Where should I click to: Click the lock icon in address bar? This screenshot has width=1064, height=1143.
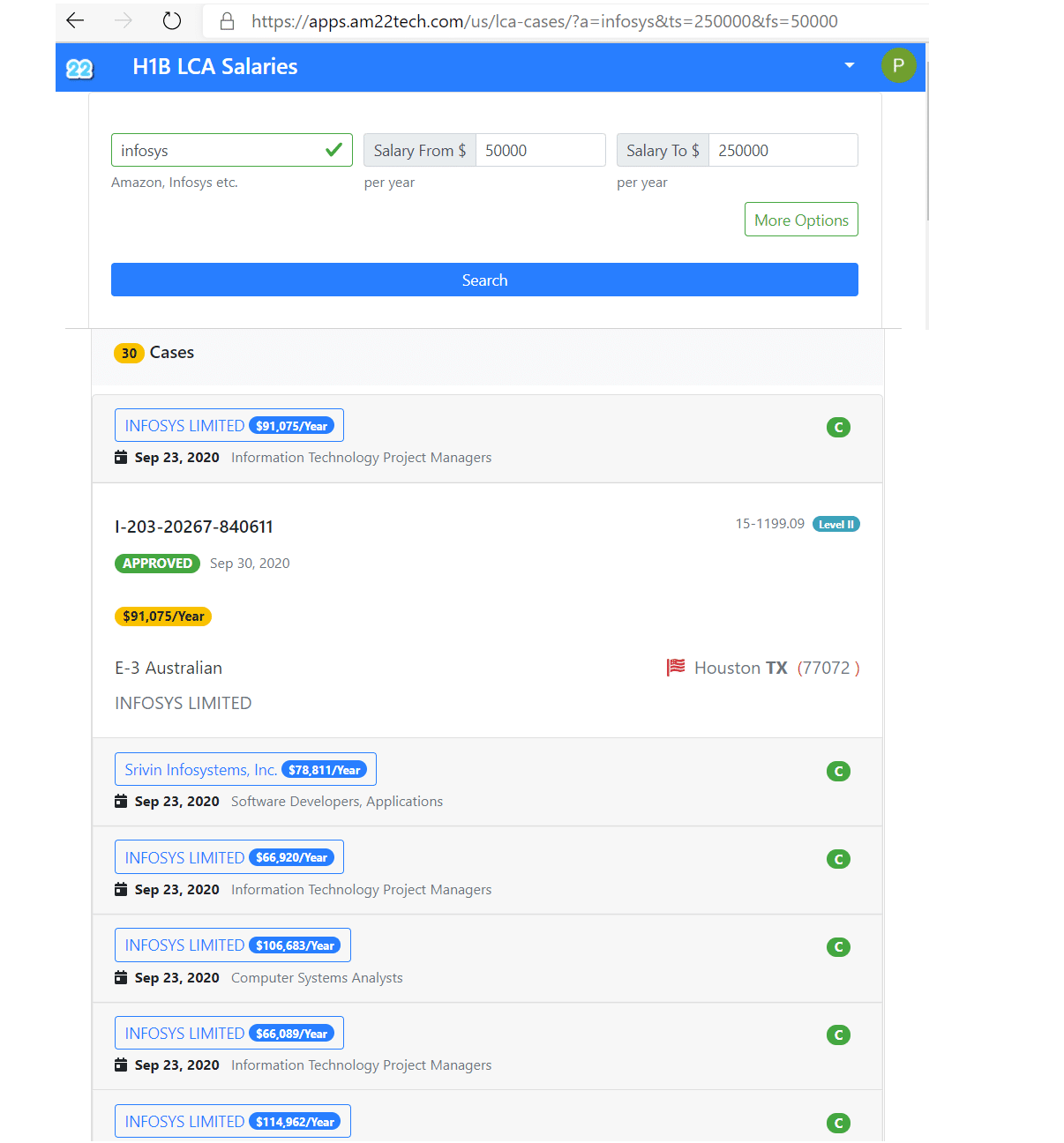[x=227, y=21]
